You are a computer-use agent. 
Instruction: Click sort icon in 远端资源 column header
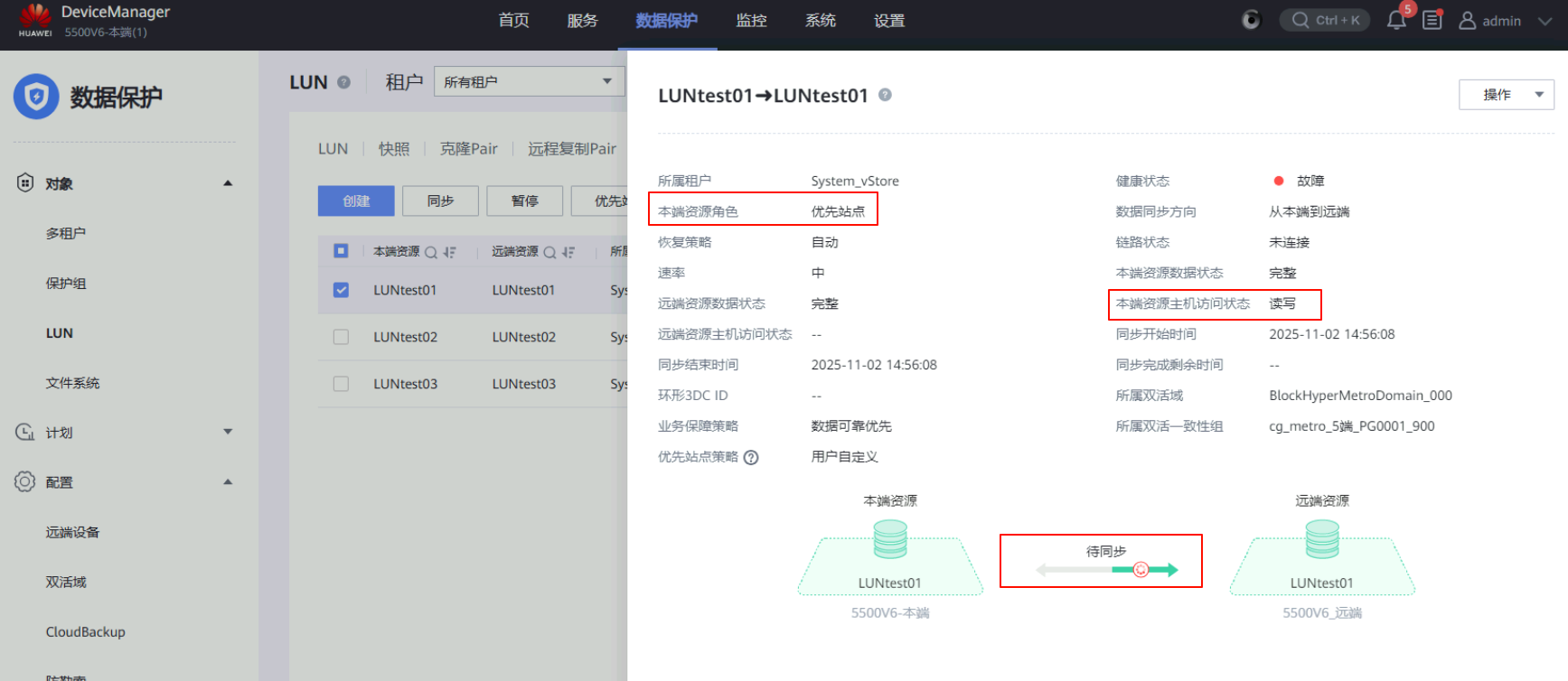568,253
